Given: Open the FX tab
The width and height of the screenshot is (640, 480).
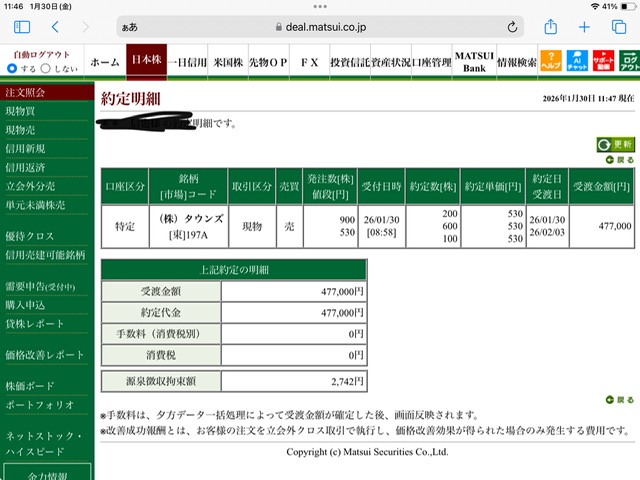Looking at the screenshot, I should coord(309,62).
